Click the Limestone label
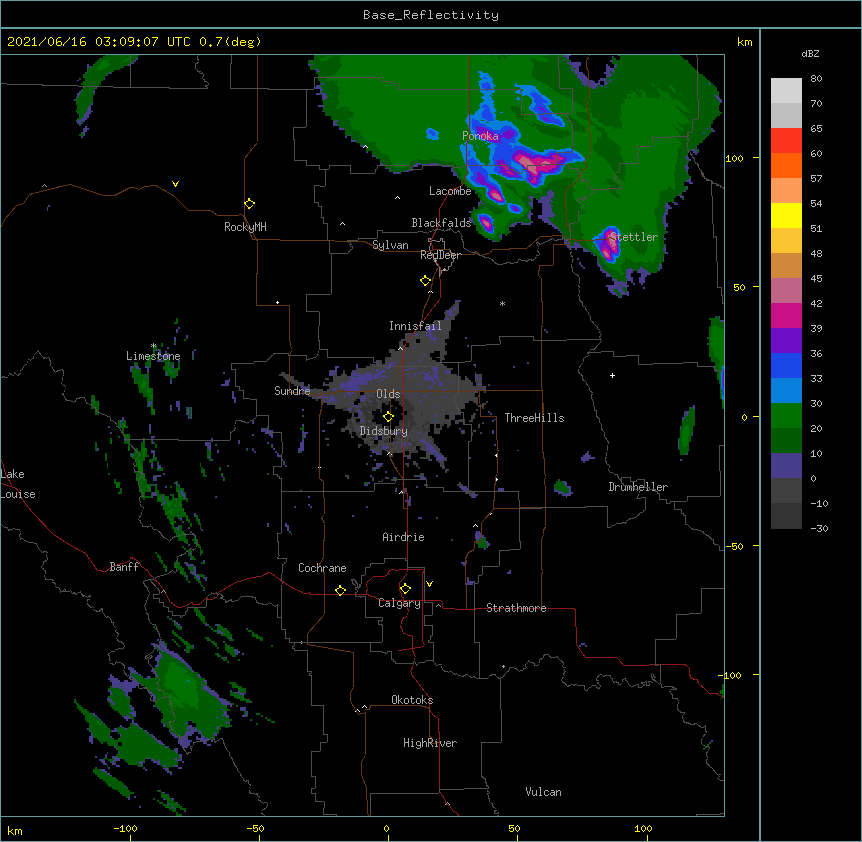Image resolution: width=862 pixels, height=842 pixels. click(x=153, y=356)
